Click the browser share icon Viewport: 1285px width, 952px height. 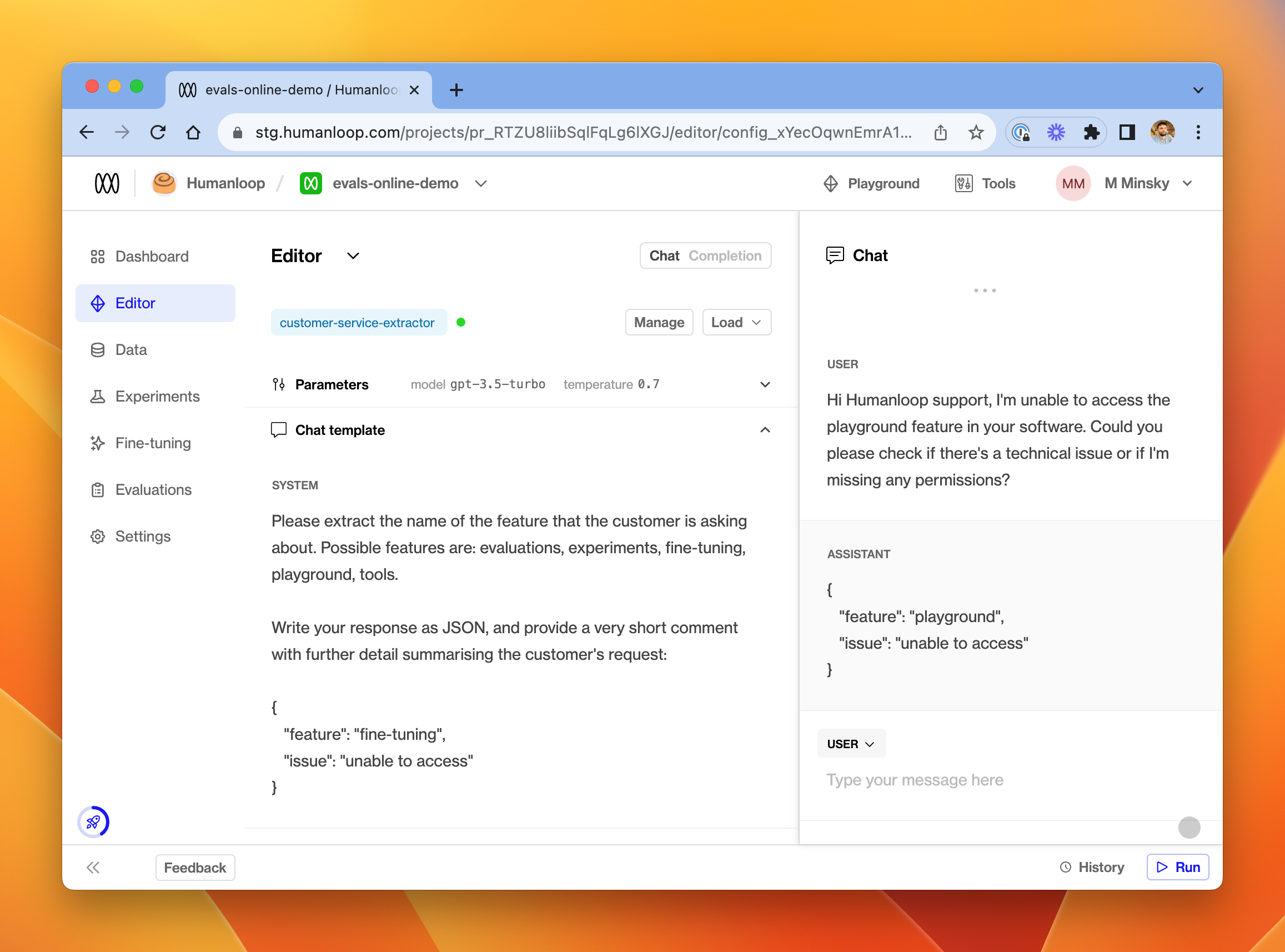click(940, 133)
